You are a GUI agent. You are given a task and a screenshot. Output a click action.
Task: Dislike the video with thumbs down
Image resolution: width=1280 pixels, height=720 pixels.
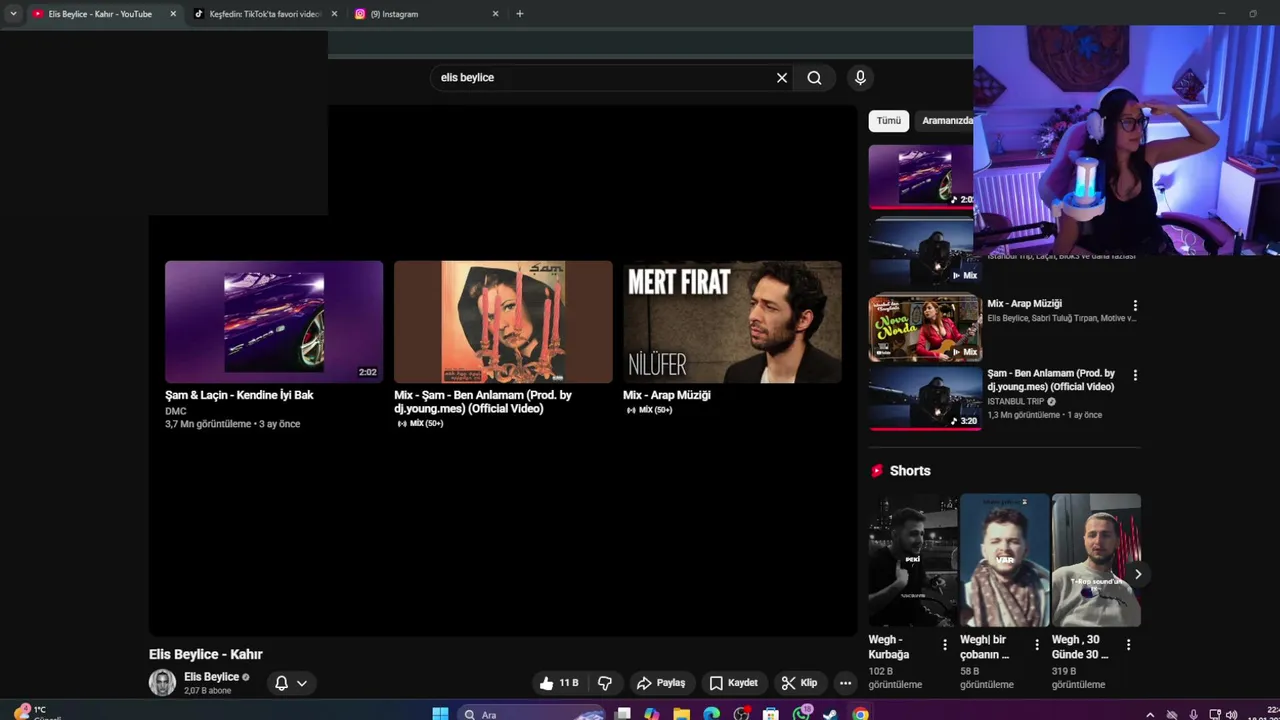coord(605,683)
